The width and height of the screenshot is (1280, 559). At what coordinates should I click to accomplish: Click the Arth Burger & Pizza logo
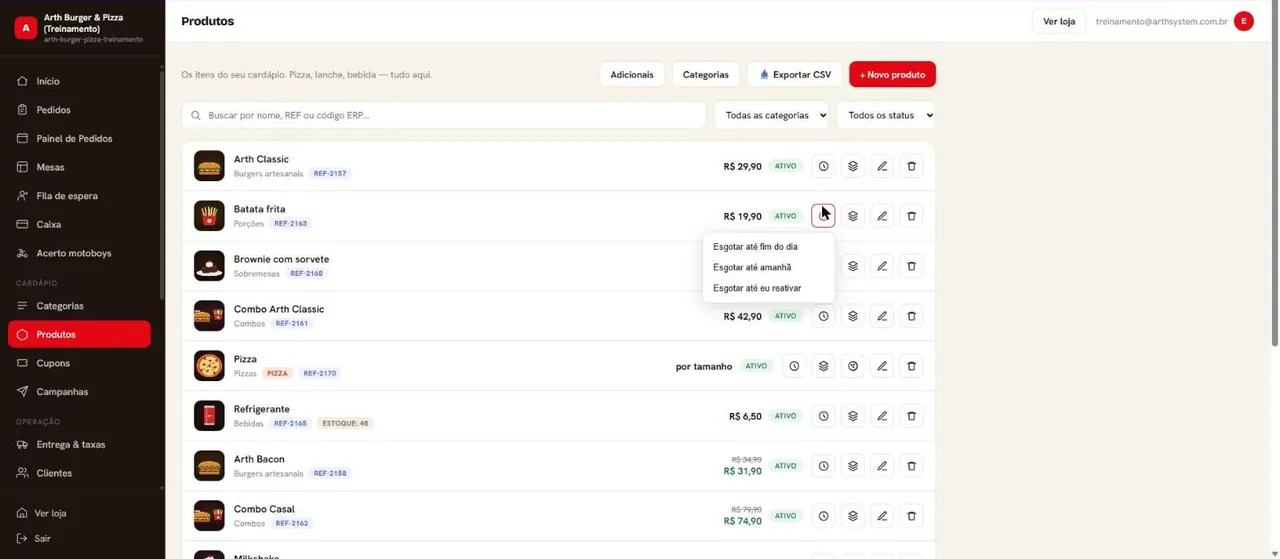click(26, 28)
